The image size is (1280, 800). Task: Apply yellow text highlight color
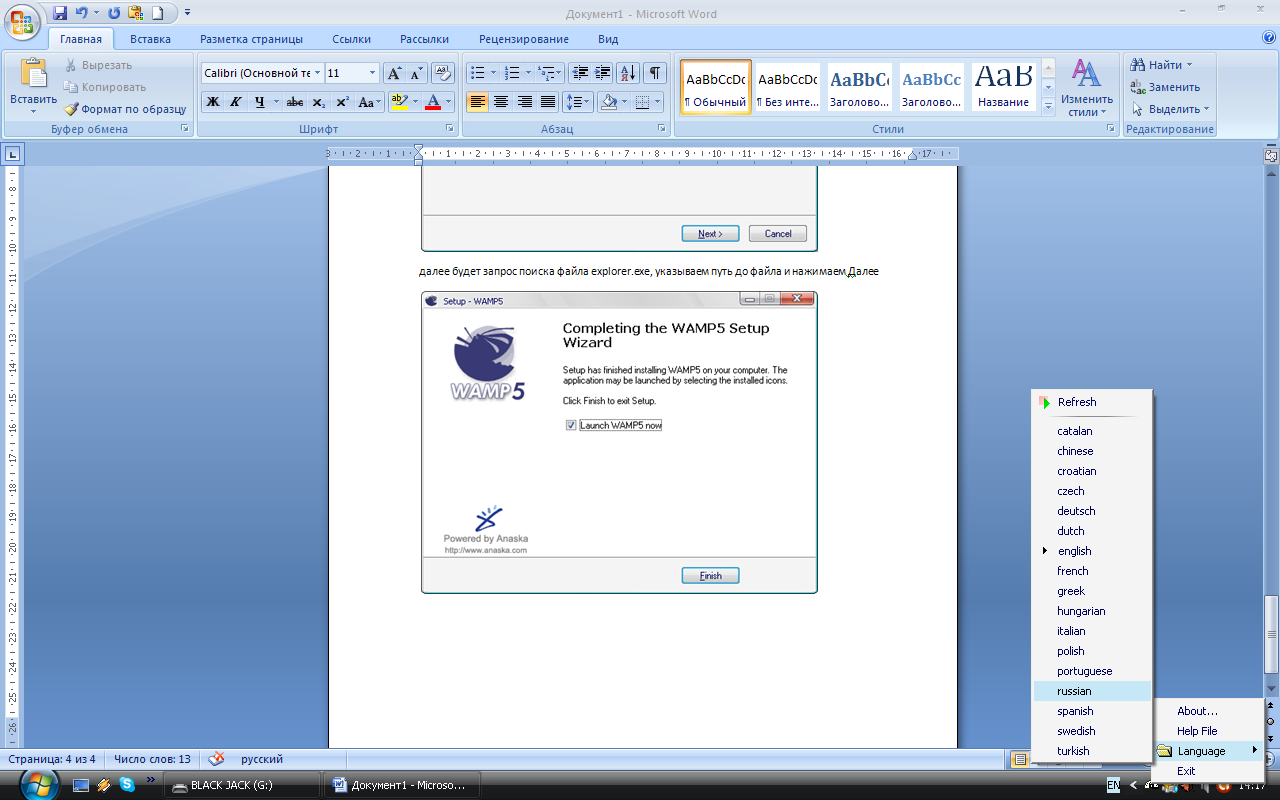(399, 102)
